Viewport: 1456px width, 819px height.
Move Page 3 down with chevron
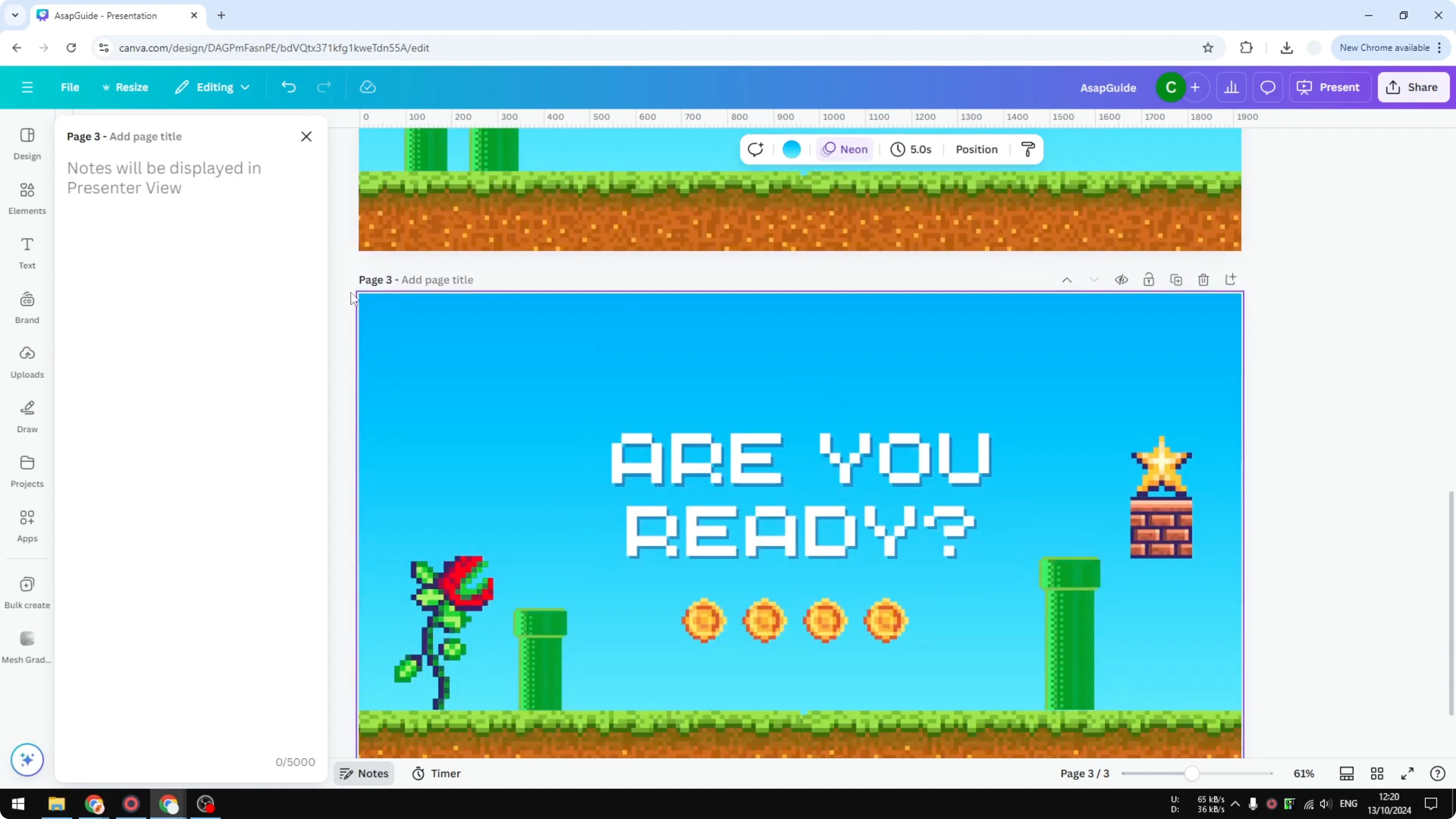pyautogui.click(x=1094, y=280)
